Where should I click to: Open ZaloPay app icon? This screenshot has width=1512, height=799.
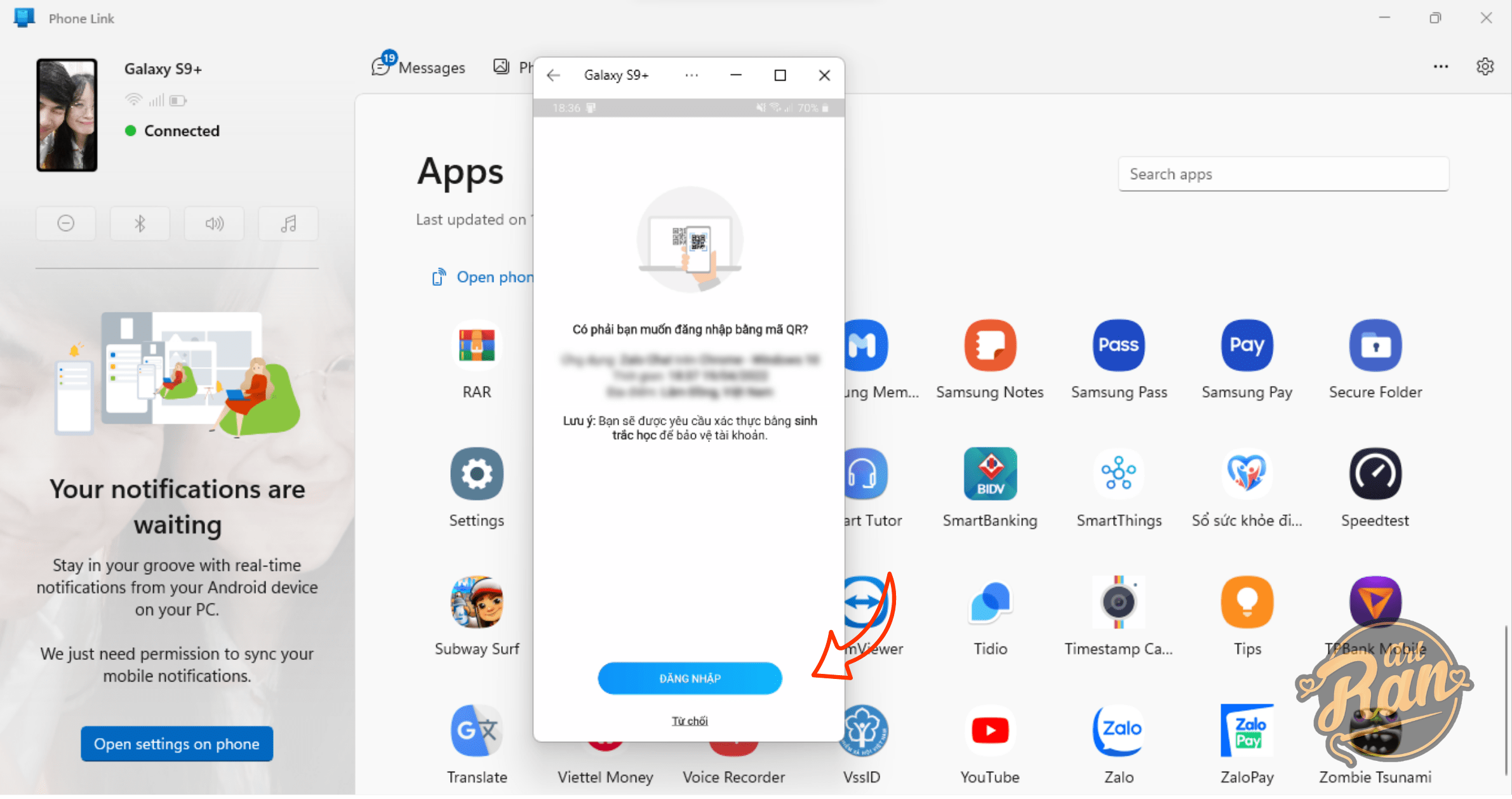click(x=1247, y=730)
